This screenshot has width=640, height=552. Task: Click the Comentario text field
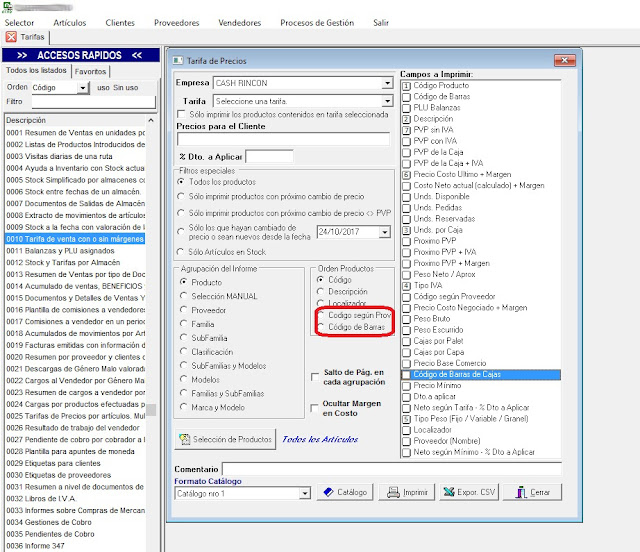point(400,467)
